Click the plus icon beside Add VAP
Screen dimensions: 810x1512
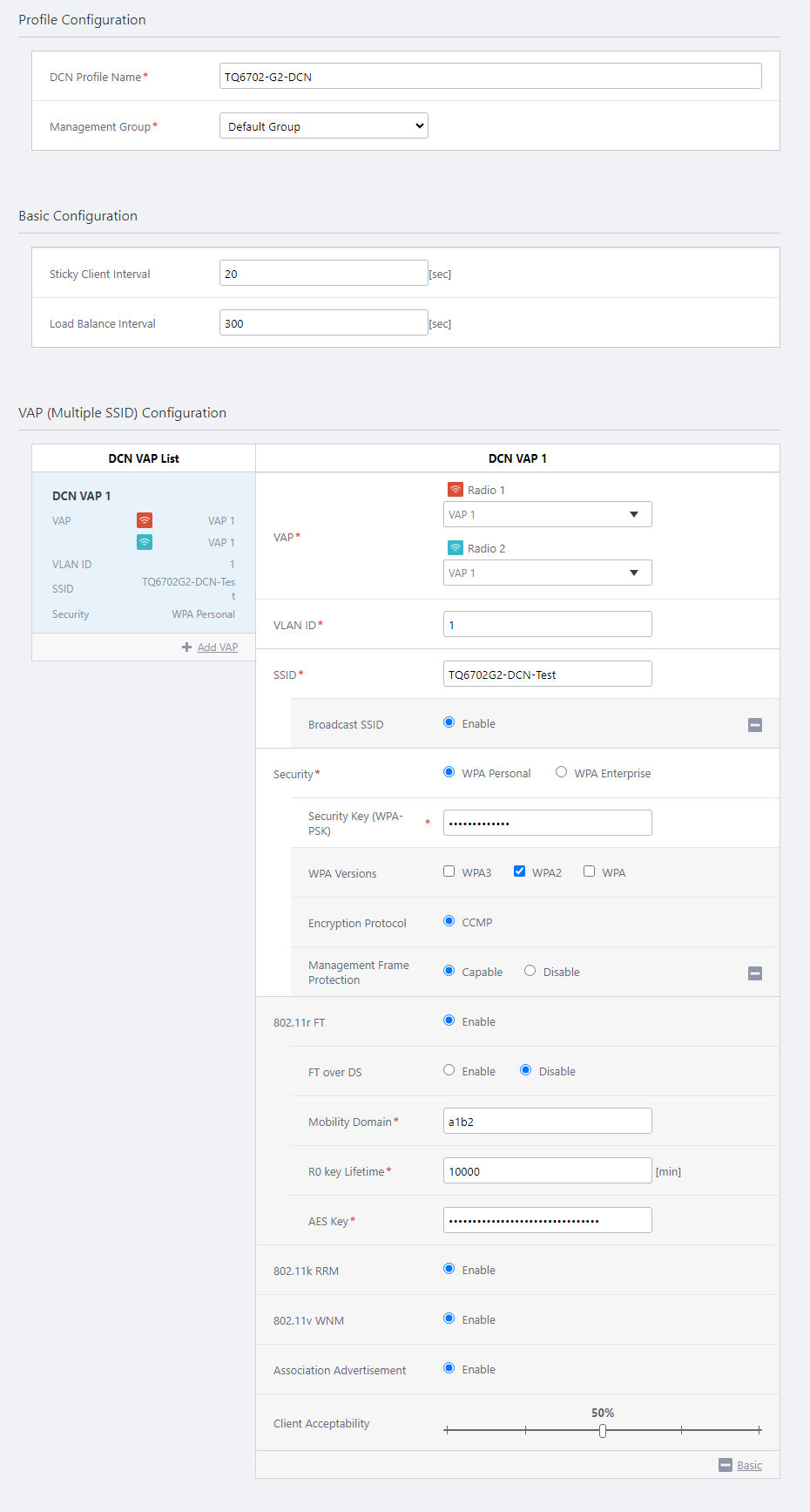[186, 648]
